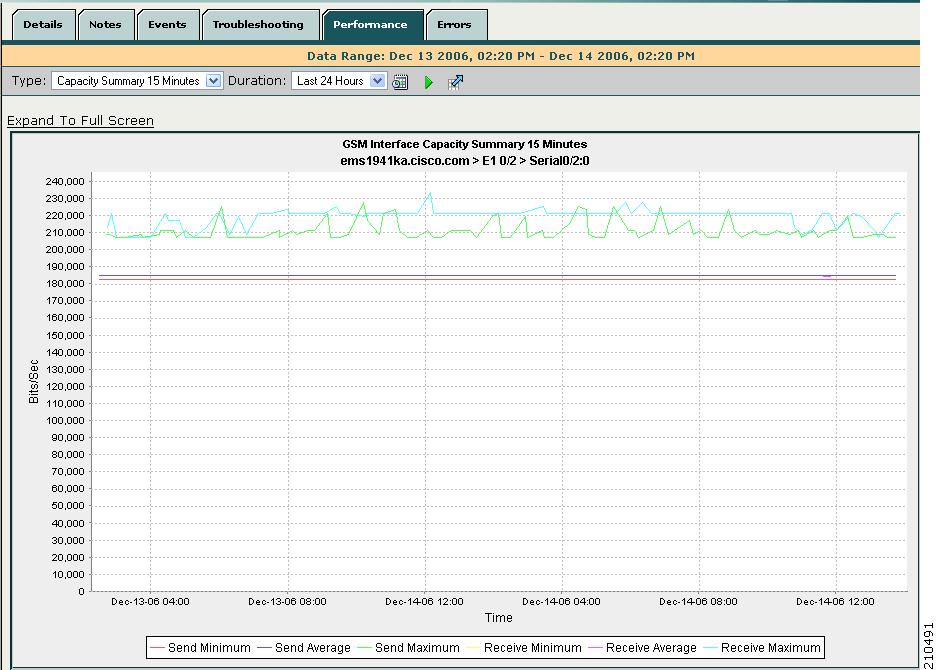Click the Duration: label
936x670 pixels.
tap(257, 81)
